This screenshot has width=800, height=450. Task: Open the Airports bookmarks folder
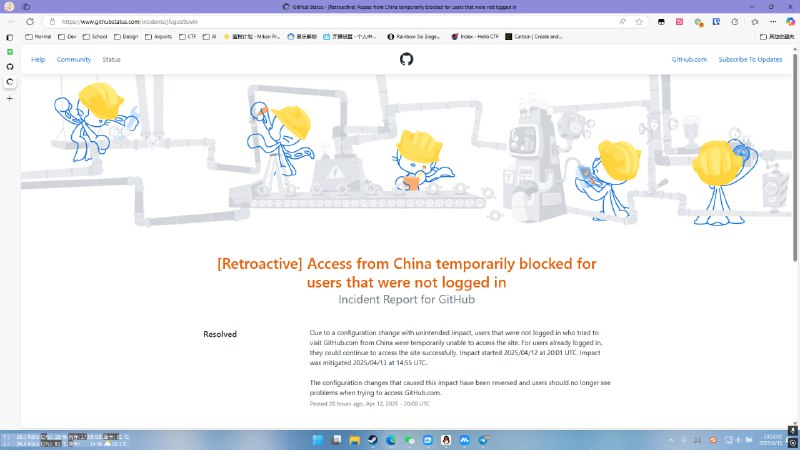(158, 37)
